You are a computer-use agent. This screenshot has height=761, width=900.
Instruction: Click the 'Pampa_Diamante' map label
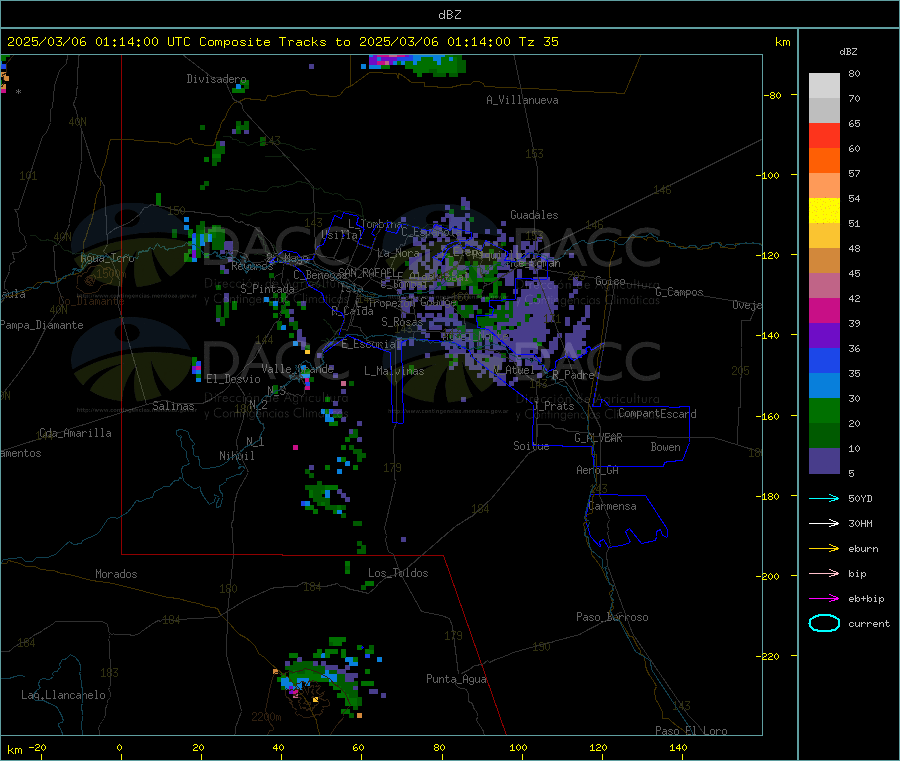pos(42,325)
